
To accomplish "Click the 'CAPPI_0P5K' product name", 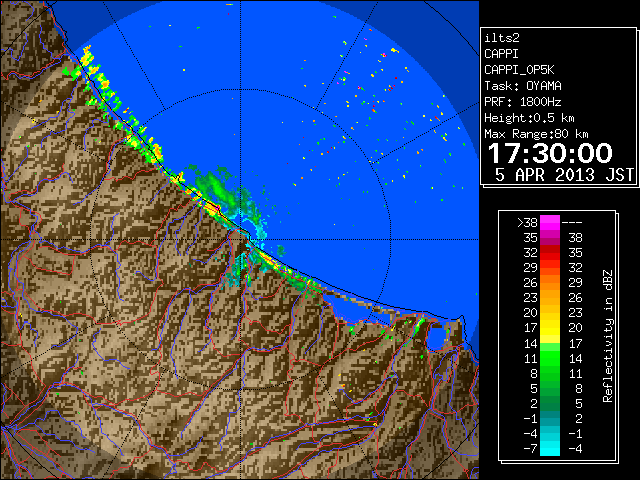I will (x=519, y=70).
